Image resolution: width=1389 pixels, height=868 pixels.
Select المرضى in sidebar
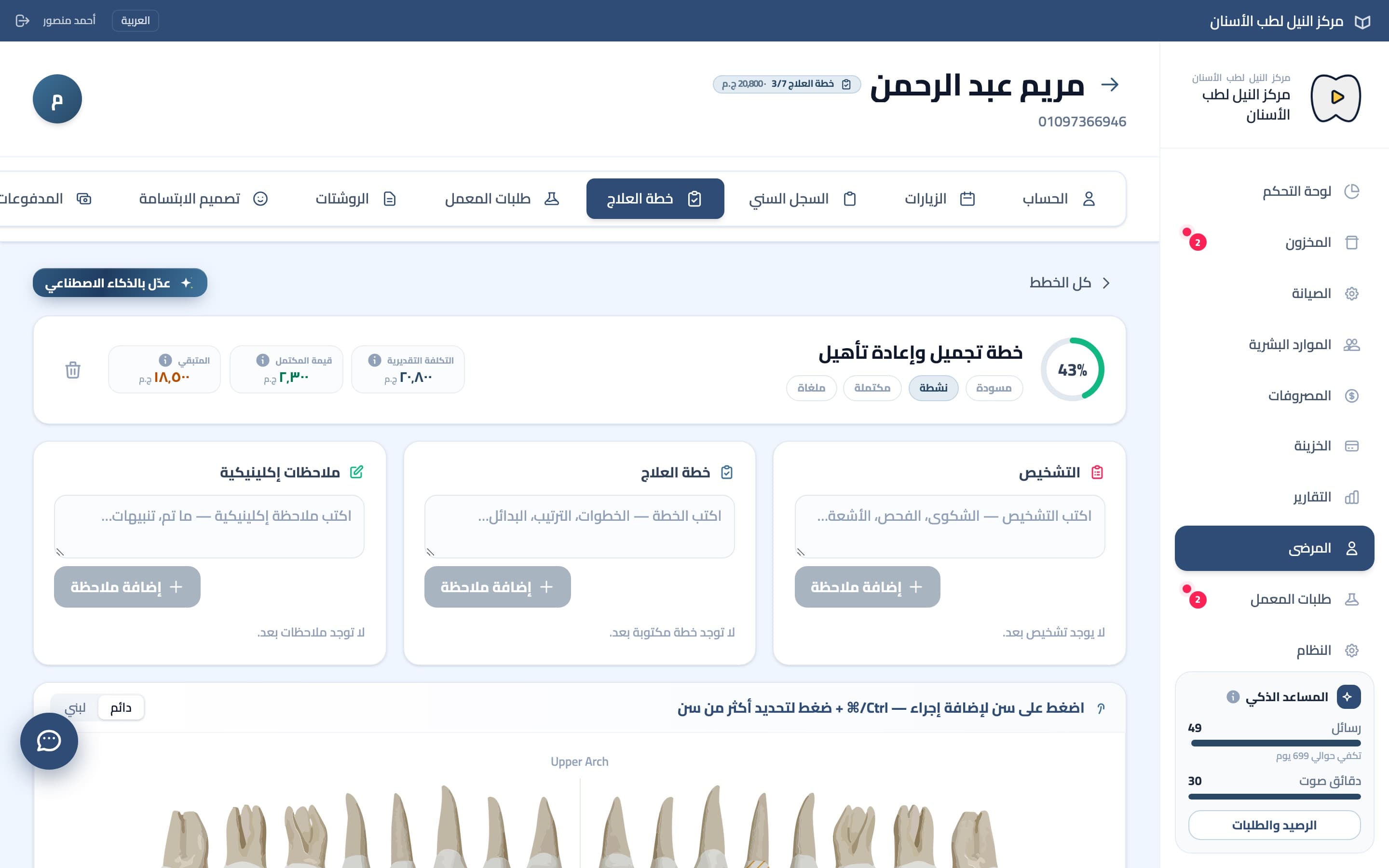coord(1274,548)
